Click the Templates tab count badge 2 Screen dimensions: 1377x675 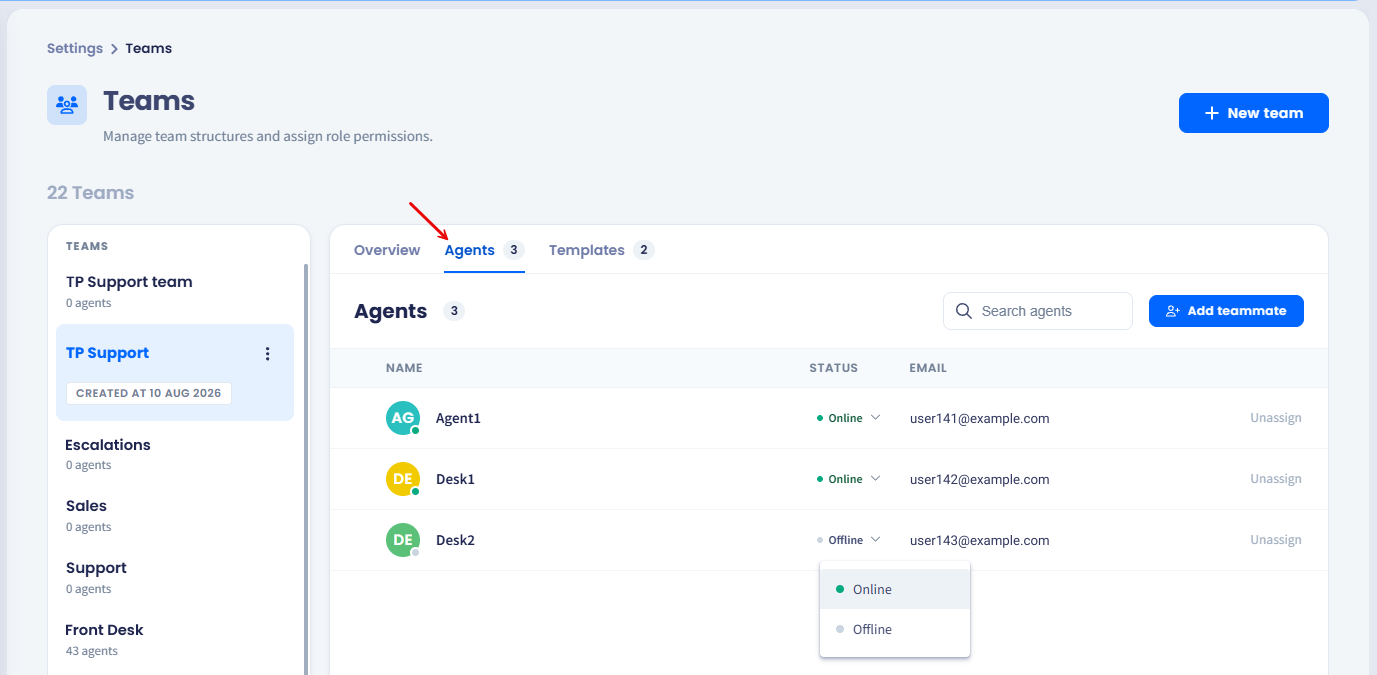[x=644, y=250]
